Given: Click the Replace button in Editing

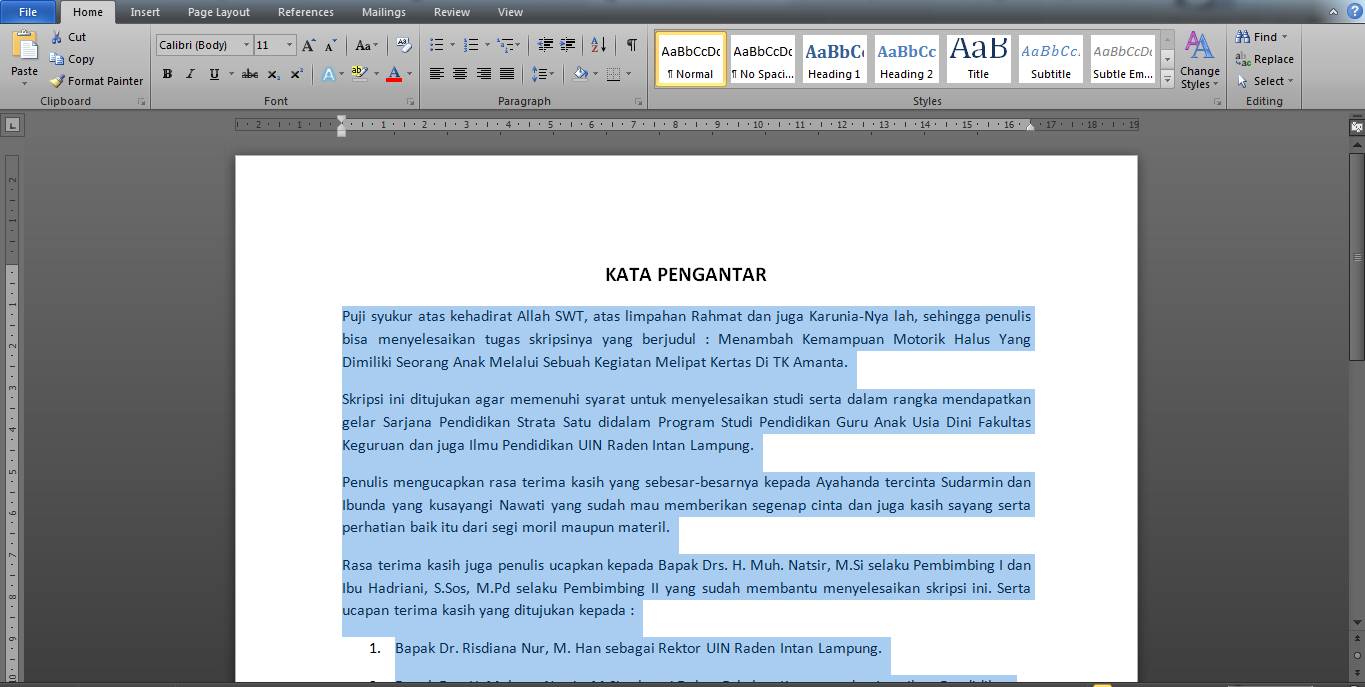Looking at the screenshot, I should pyautogui.click(x=1265, y=59).
